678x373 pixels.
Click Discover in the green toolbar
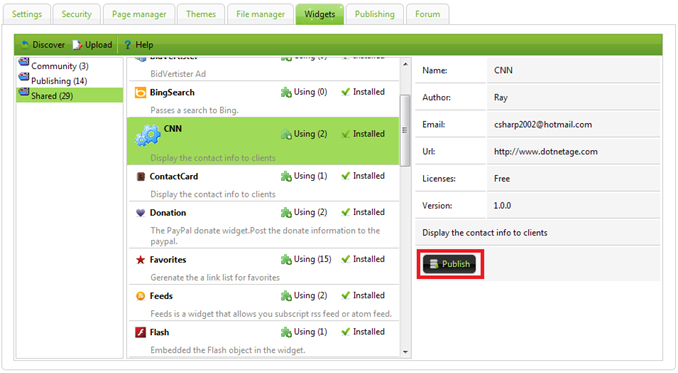click(x=43, y=45)
